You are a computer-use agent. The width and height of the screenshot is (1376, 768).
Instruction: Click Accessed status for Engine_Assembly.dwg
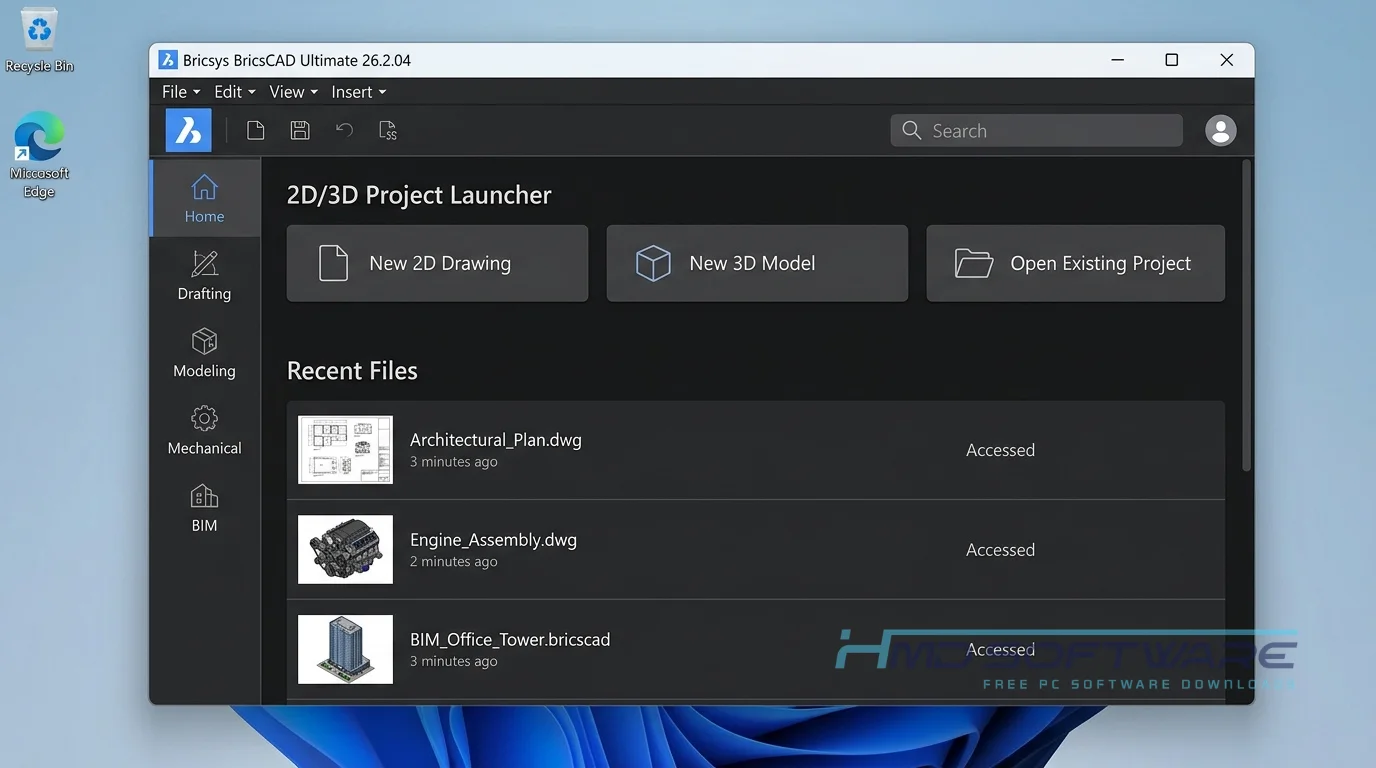pyautogui.click(x=1000, y=550)
